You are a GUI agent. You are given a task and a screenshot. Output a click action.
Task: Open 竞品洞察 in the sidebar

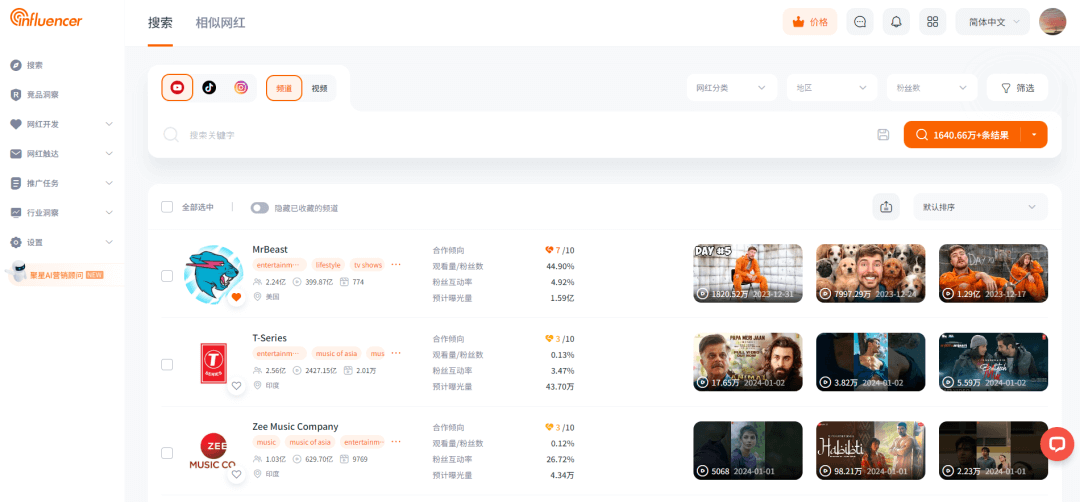point(42,95)
